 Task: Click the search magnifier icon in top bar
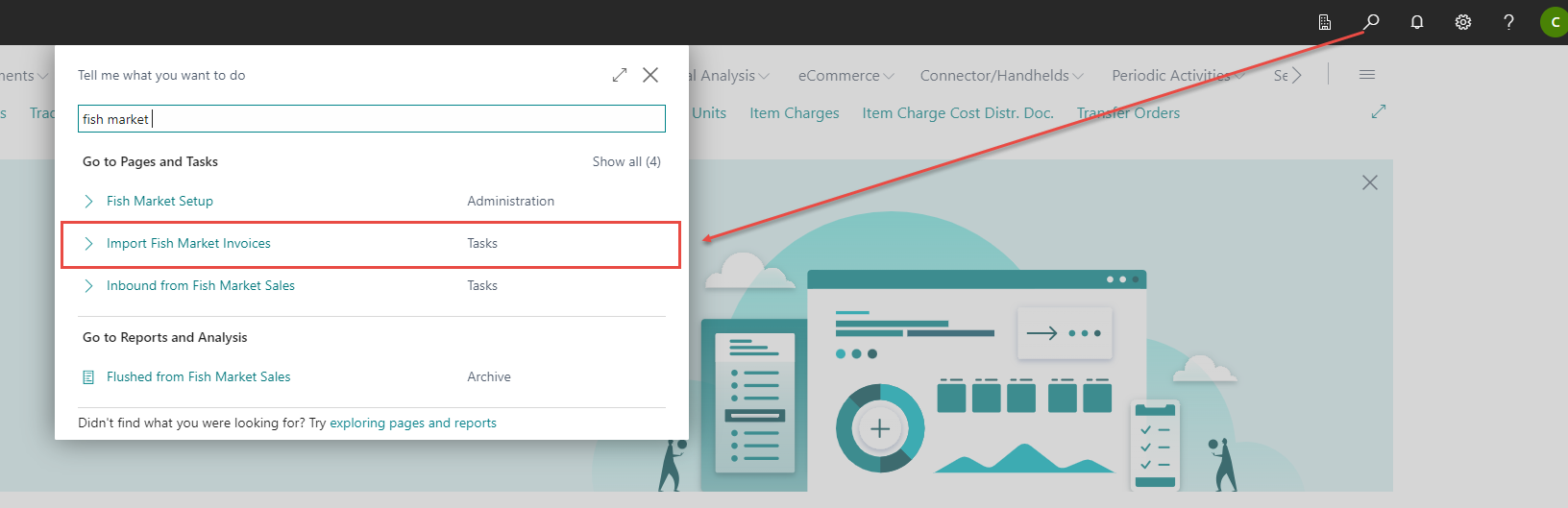click(x=1371, y=21)
